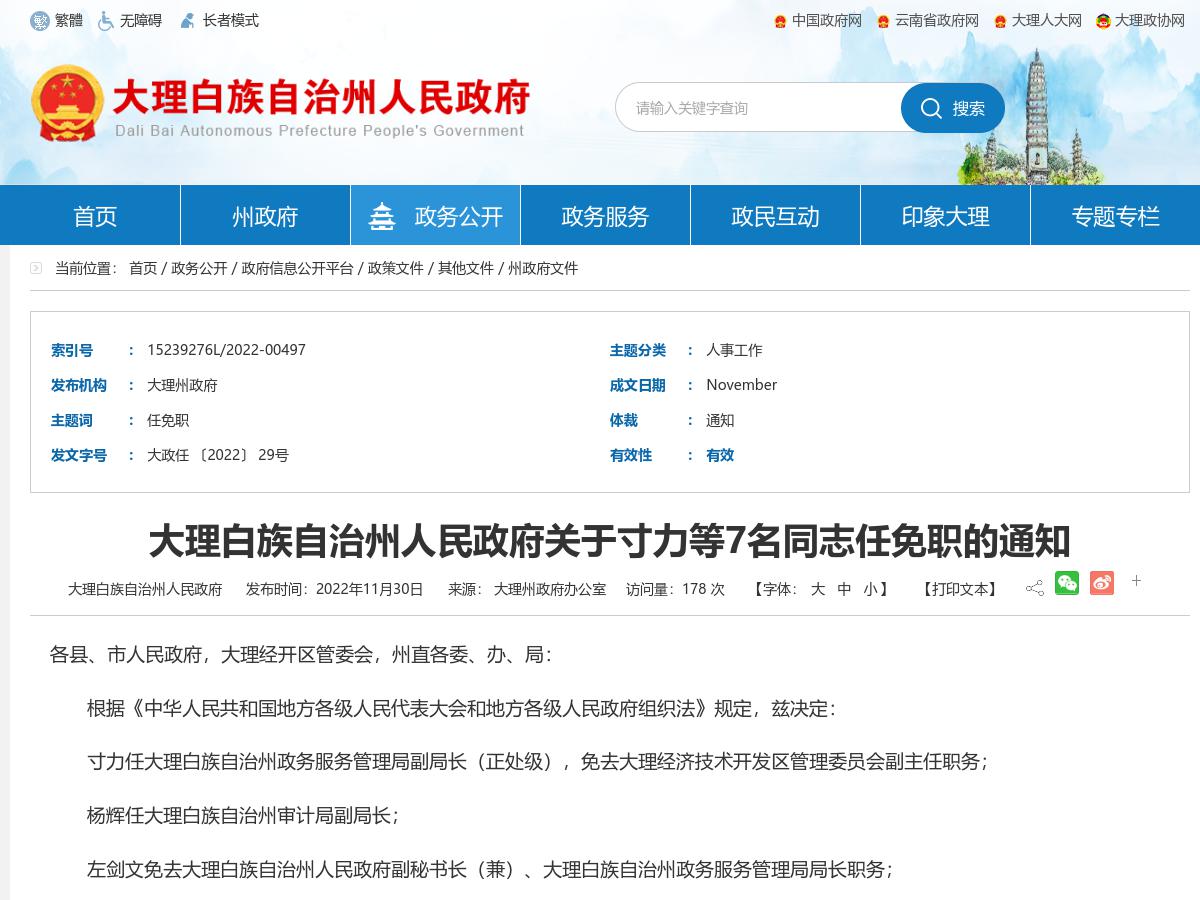Click the national emblem site logo

[68, 100]
